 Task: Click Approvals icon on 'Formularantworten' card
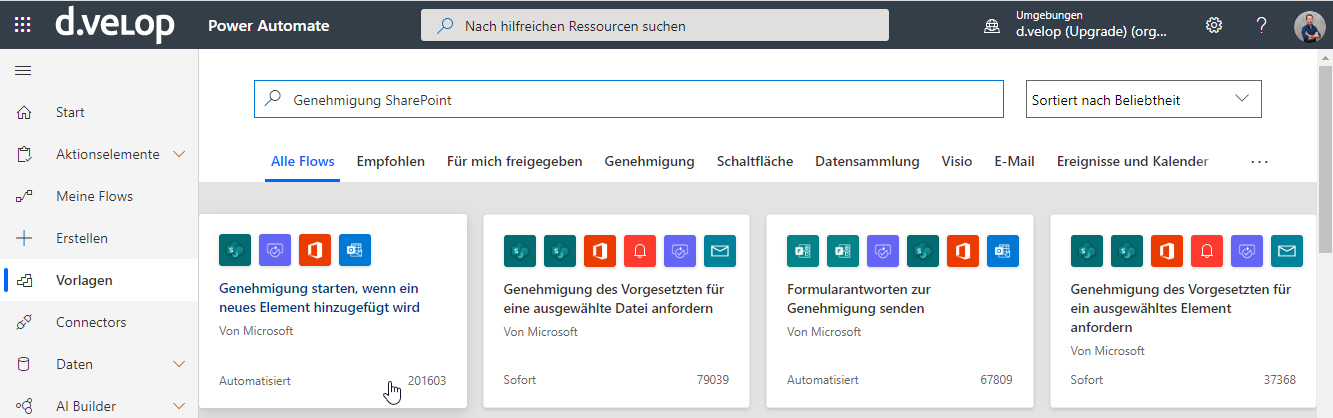click(x=883, y=250)
